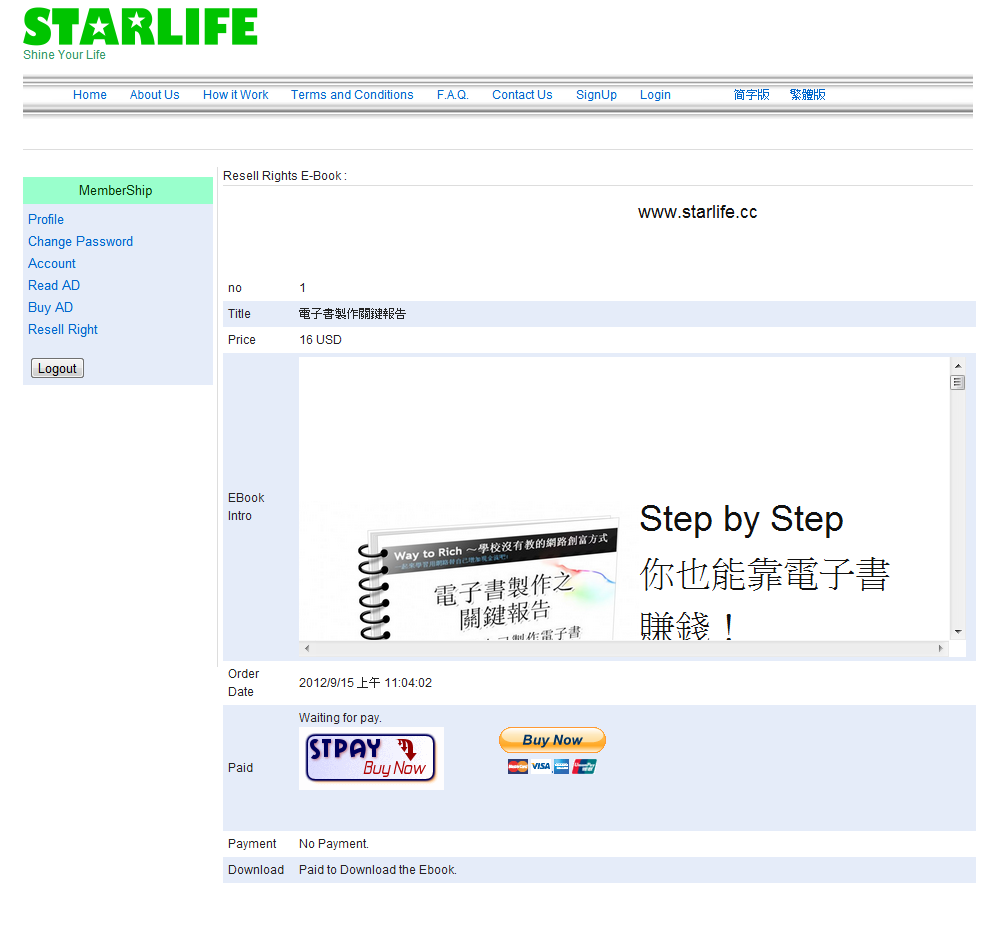Open the Login link
The height and width of the screenshot is (927, 982).
pos(655,95)
